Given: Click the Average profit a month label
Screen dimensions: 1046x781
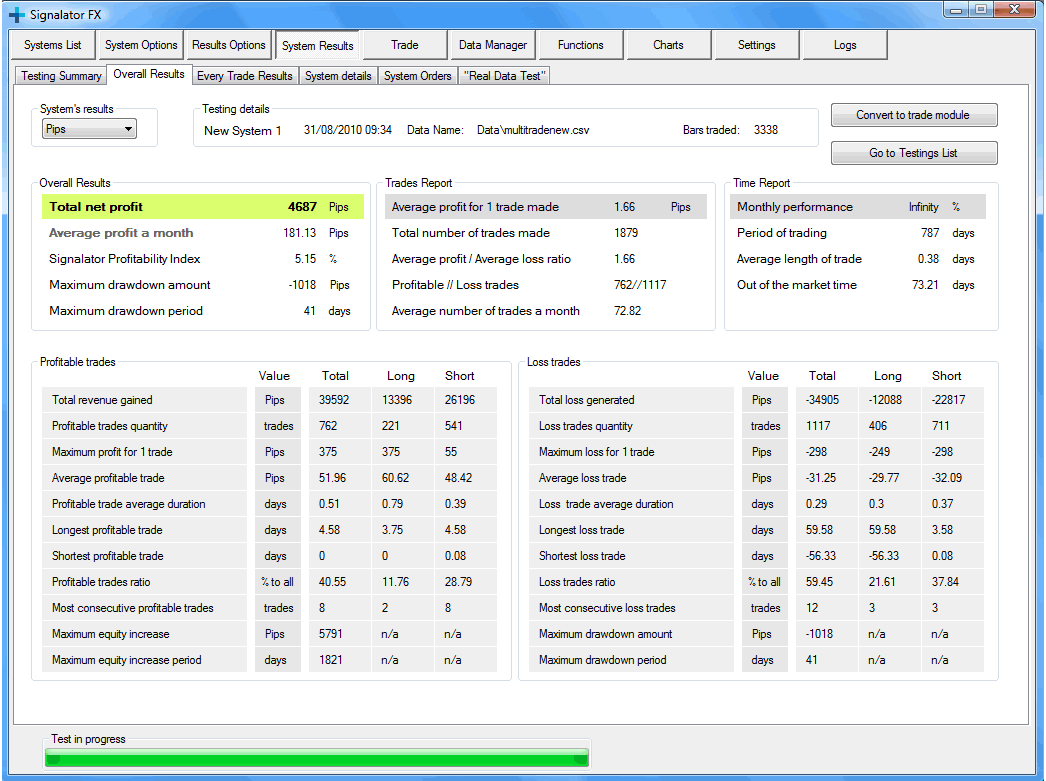Looking at the screenshot, I should click(x=121, y=233).
